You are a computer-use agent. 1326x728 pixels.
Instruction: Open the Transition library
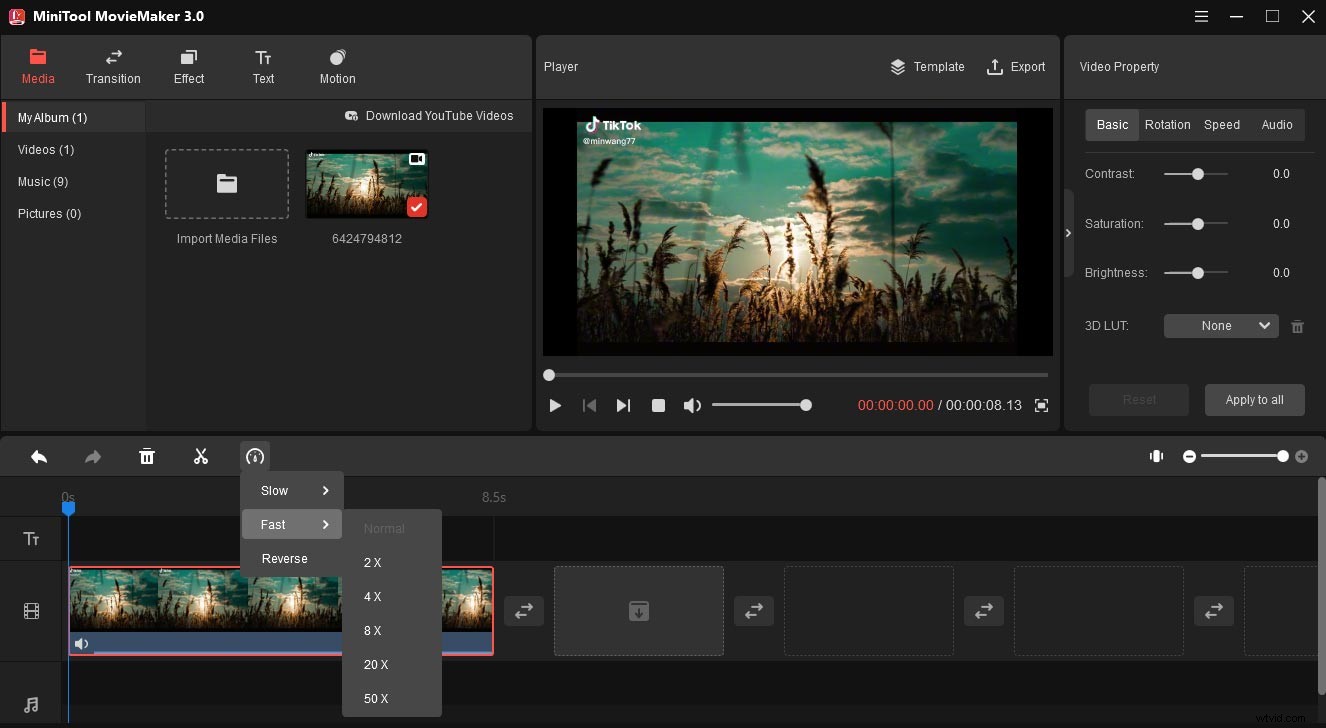pyautogui.click(x=113, y=67)
